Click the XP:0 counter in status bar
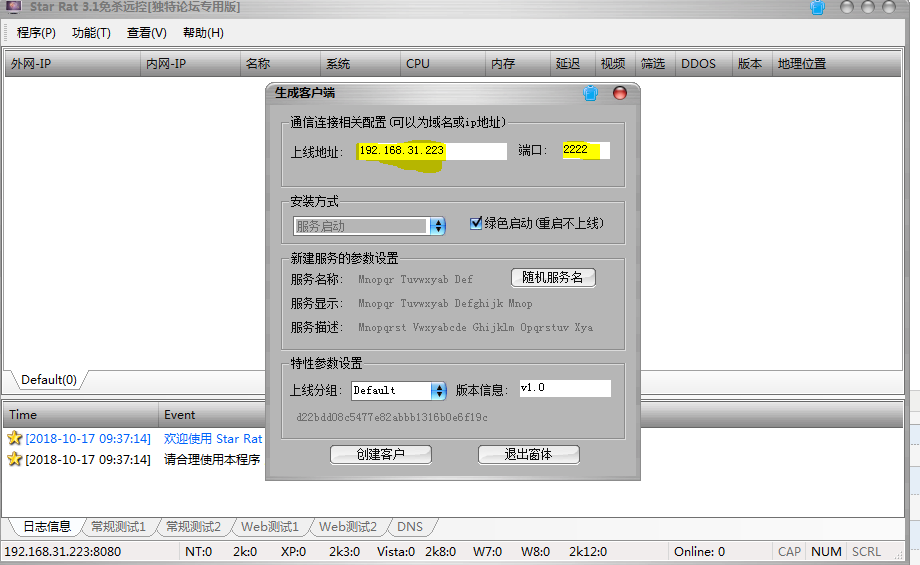Viewport: 920px width, 565px height. pos(293,552)
